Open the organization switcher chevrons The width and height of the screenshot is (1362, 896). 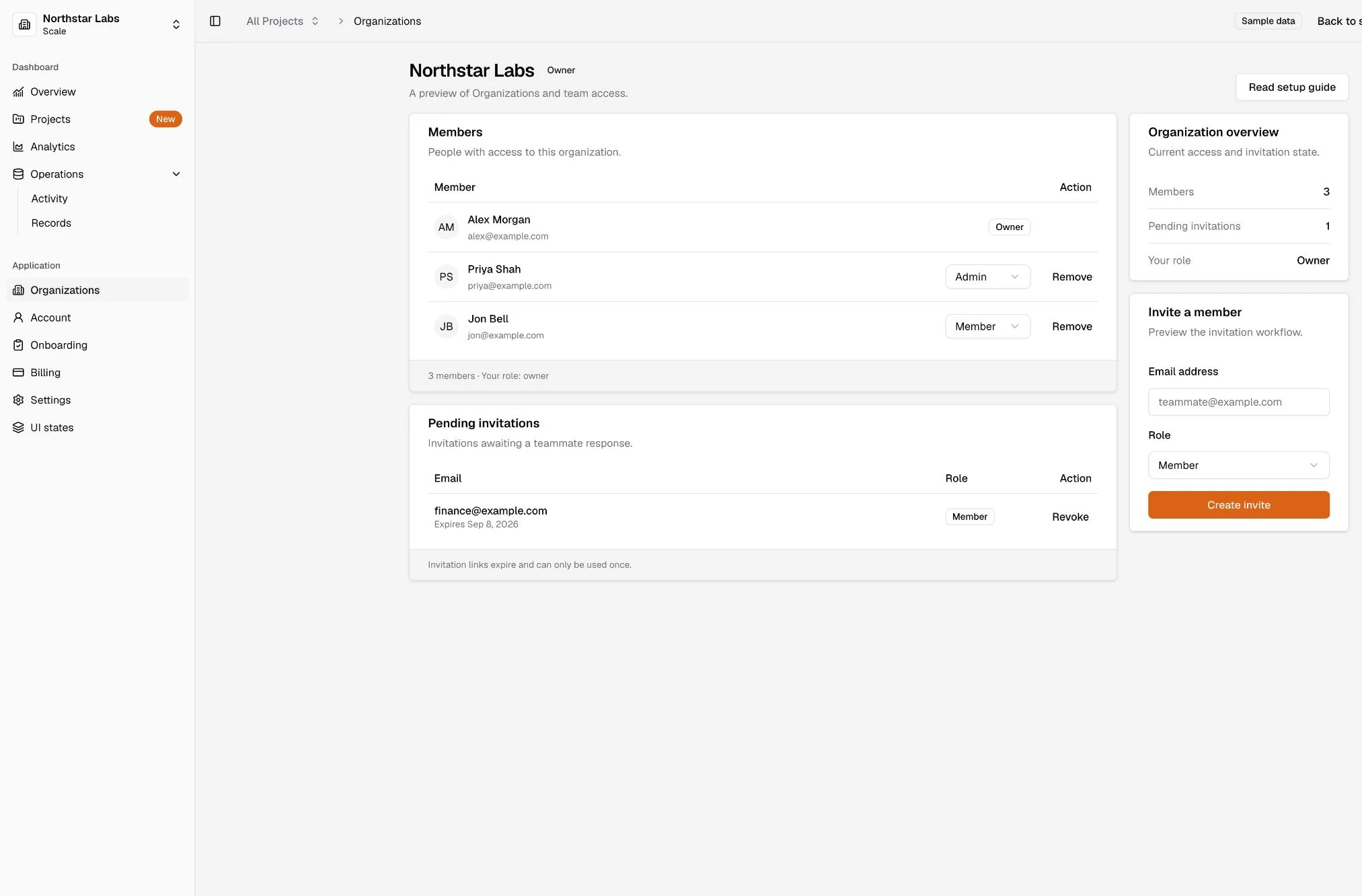[176, 24]
